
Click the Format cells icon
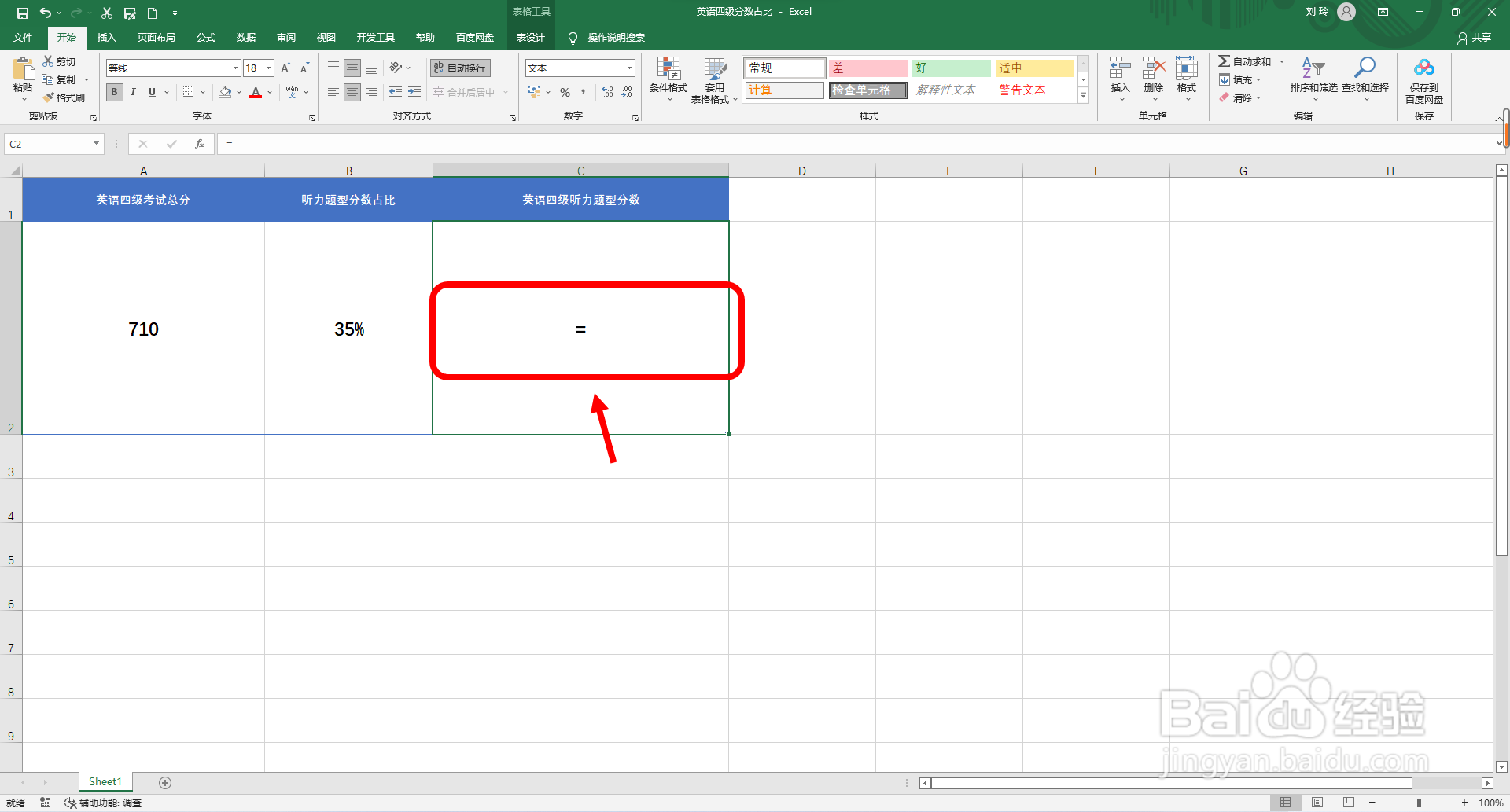1186,68
